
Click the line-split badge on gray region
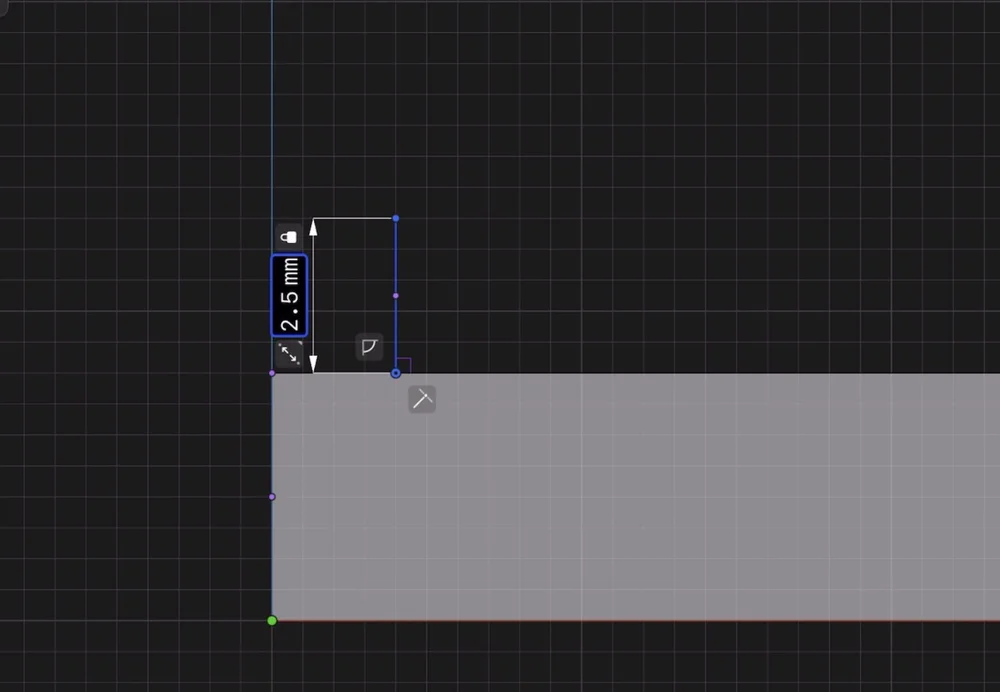pyautogui.click(x=422, y=399)
